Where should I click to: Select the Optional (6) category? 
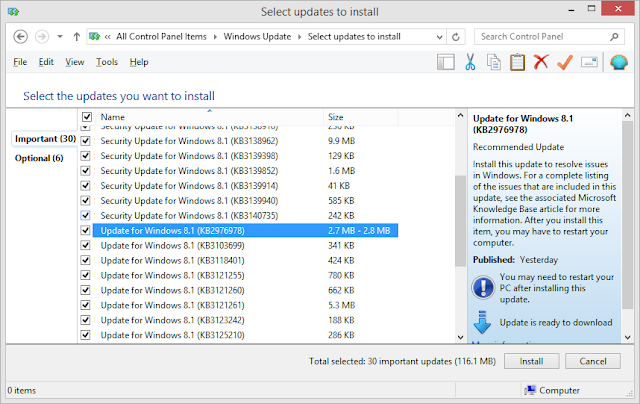39,158
